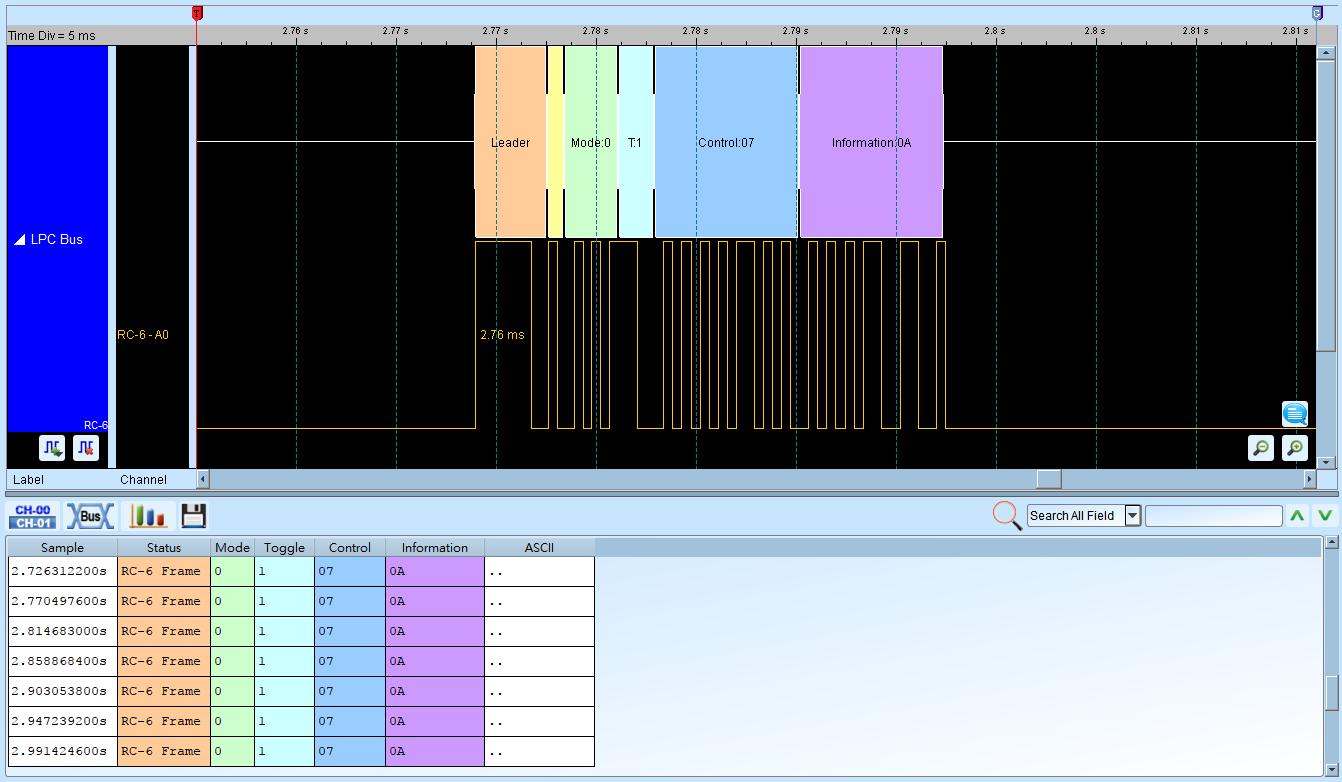Select the row at 2.814683000s

pyautogui.click(x=301, y=631)
